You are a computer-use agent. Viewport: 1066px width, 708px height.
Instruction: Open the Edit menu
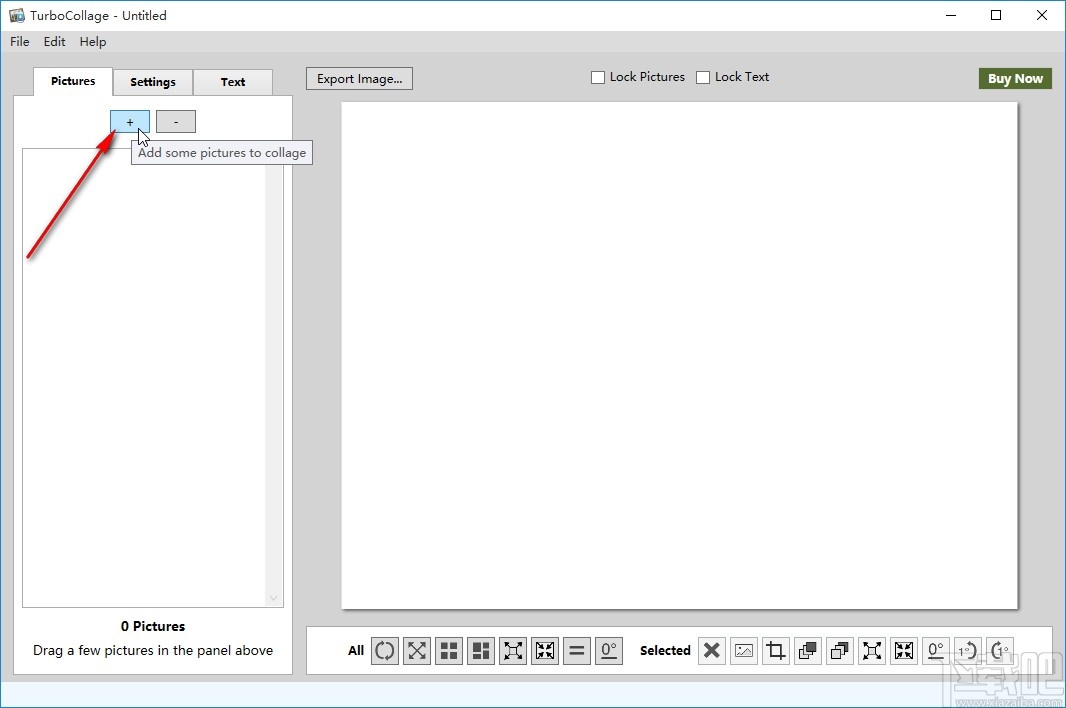click(x=54, y=42)
